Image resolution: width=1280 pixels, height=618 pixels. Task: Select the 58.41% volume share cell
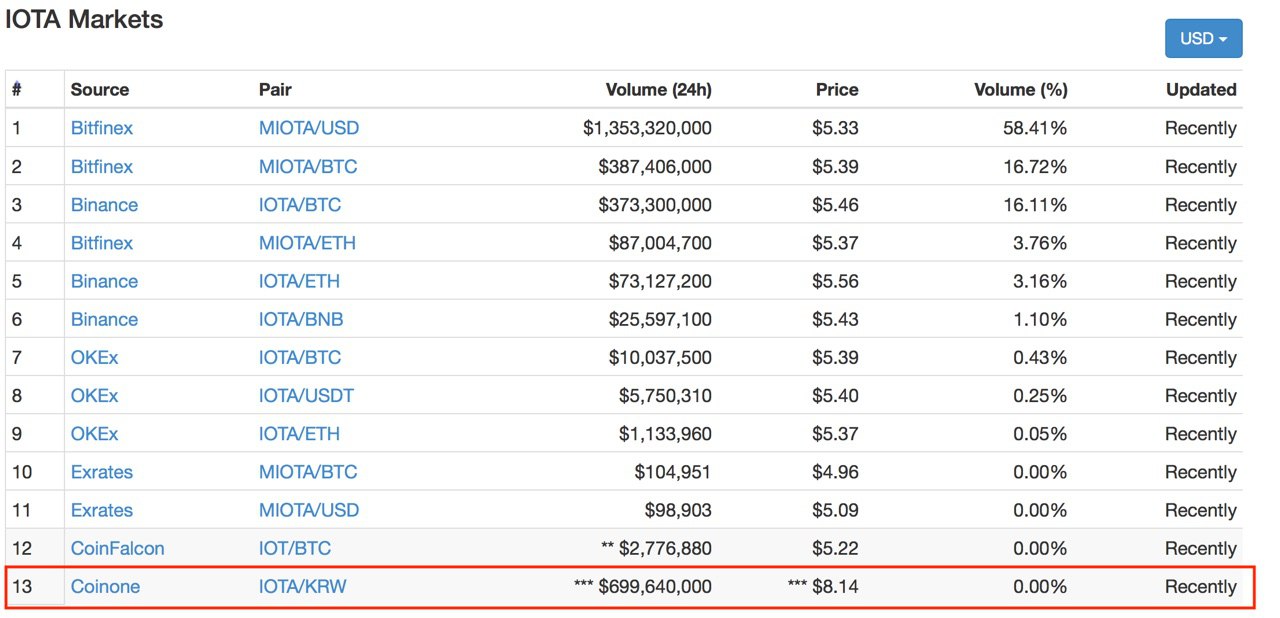tap(1035, 128)
